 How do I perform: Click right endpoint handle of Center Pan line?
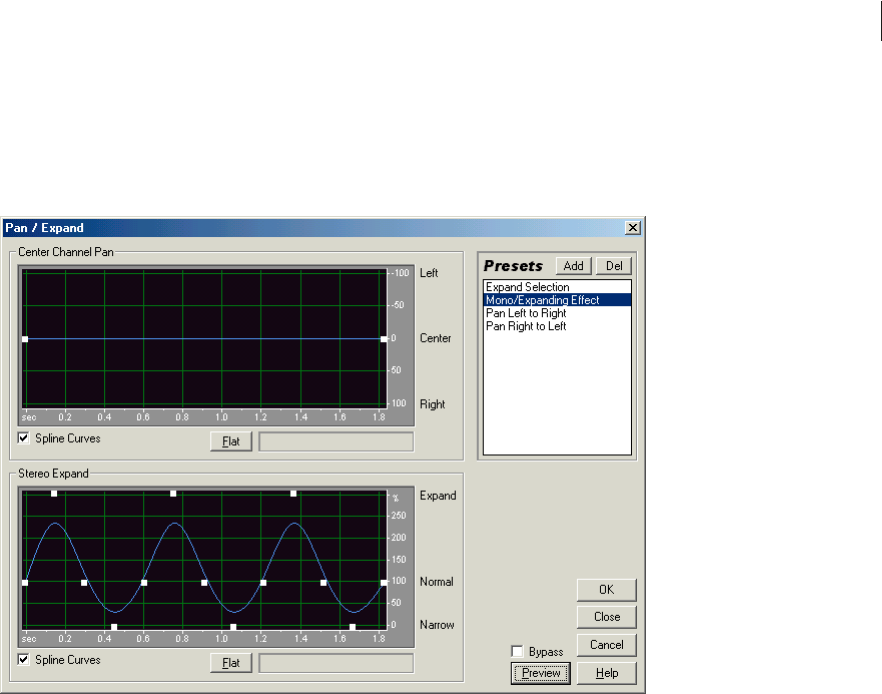coord(384,339)
